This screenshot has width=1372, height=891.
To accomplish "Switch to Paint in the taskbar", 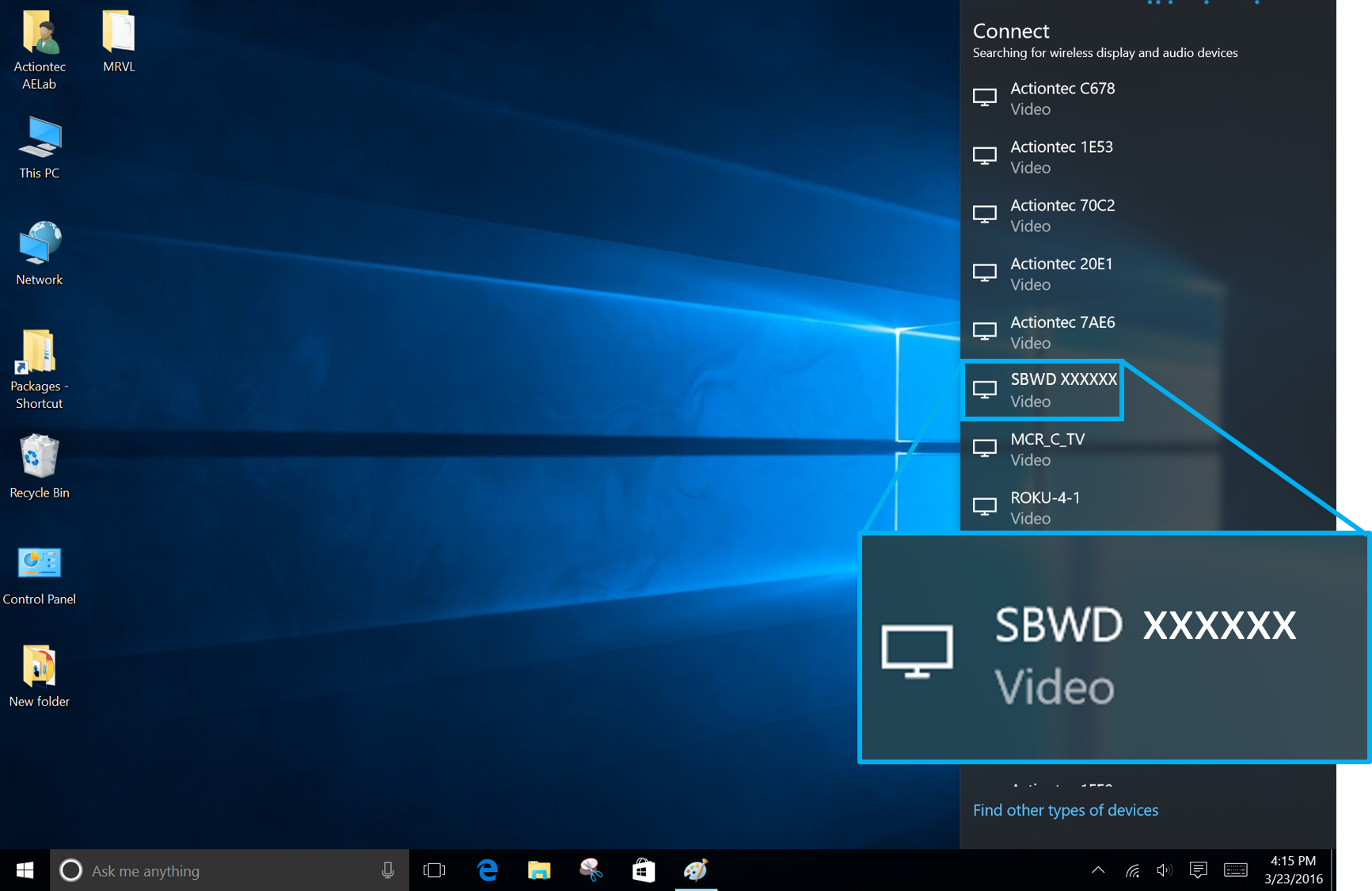I will [696, 870].
